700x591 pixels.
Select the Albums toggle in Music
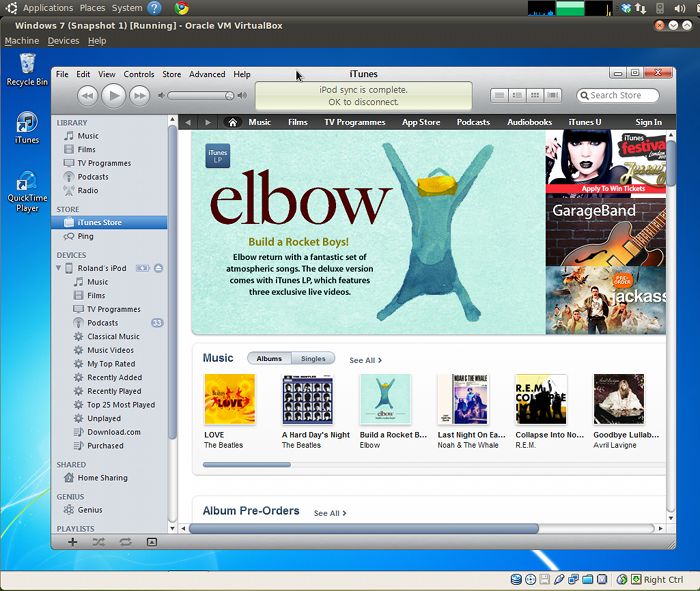tap(269, 358)
